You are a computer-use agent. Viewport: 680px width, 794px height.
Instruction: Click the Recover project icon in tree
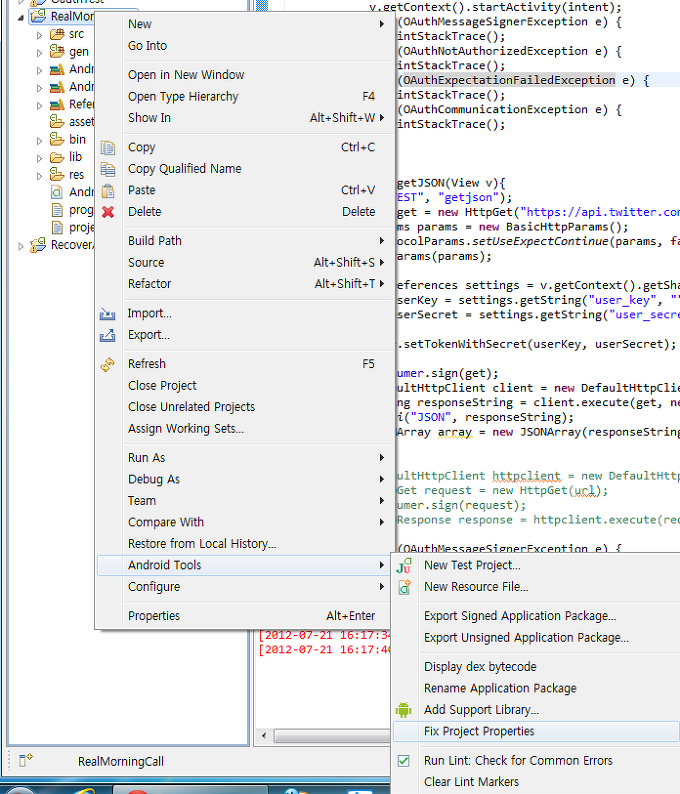[x=38, y=245]
